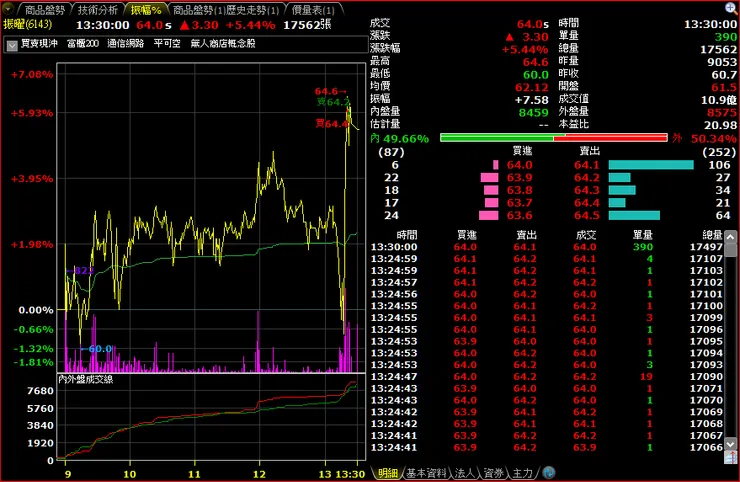Click the 無人商店概念股 tag
Screen dimensions: 740x482
tap(223, 43)
